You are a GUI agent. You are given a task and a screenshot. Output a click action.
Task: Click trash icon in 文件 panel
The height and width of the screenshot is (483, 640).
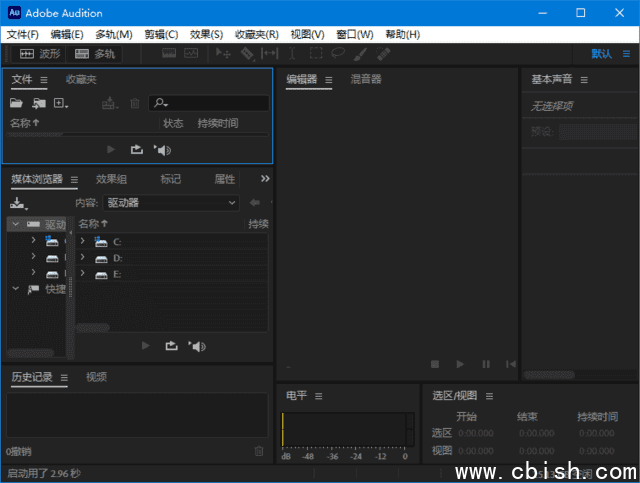(x=135, y=103)
